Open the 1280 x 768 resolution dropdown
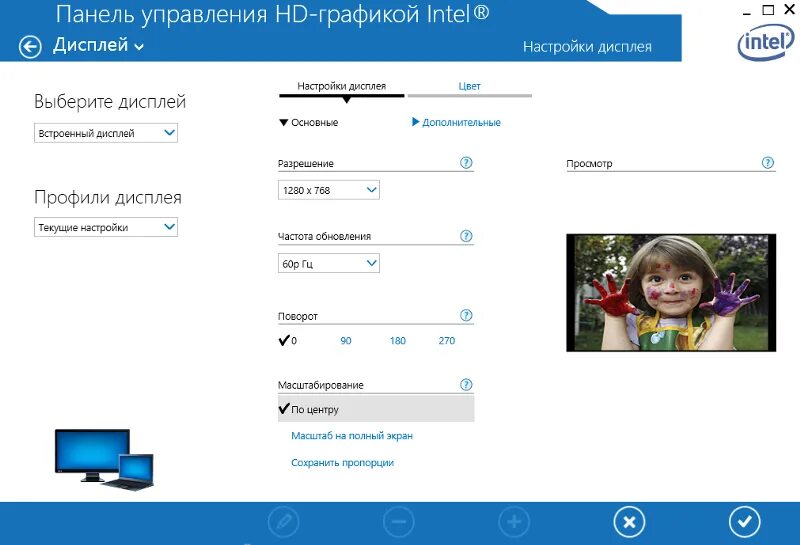 pos(329,190)
